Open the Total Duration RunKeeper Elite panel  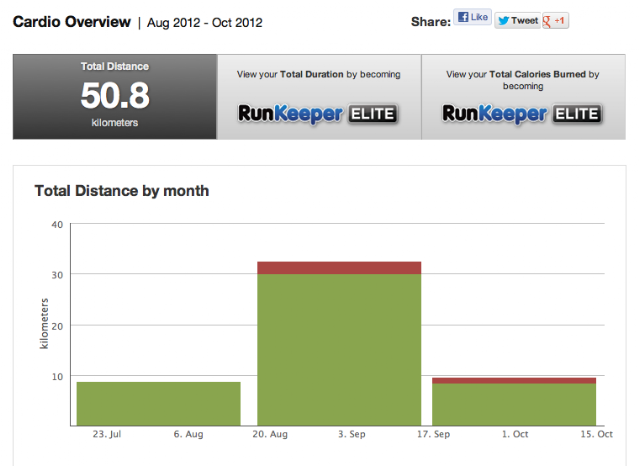[x=319, y=97]
